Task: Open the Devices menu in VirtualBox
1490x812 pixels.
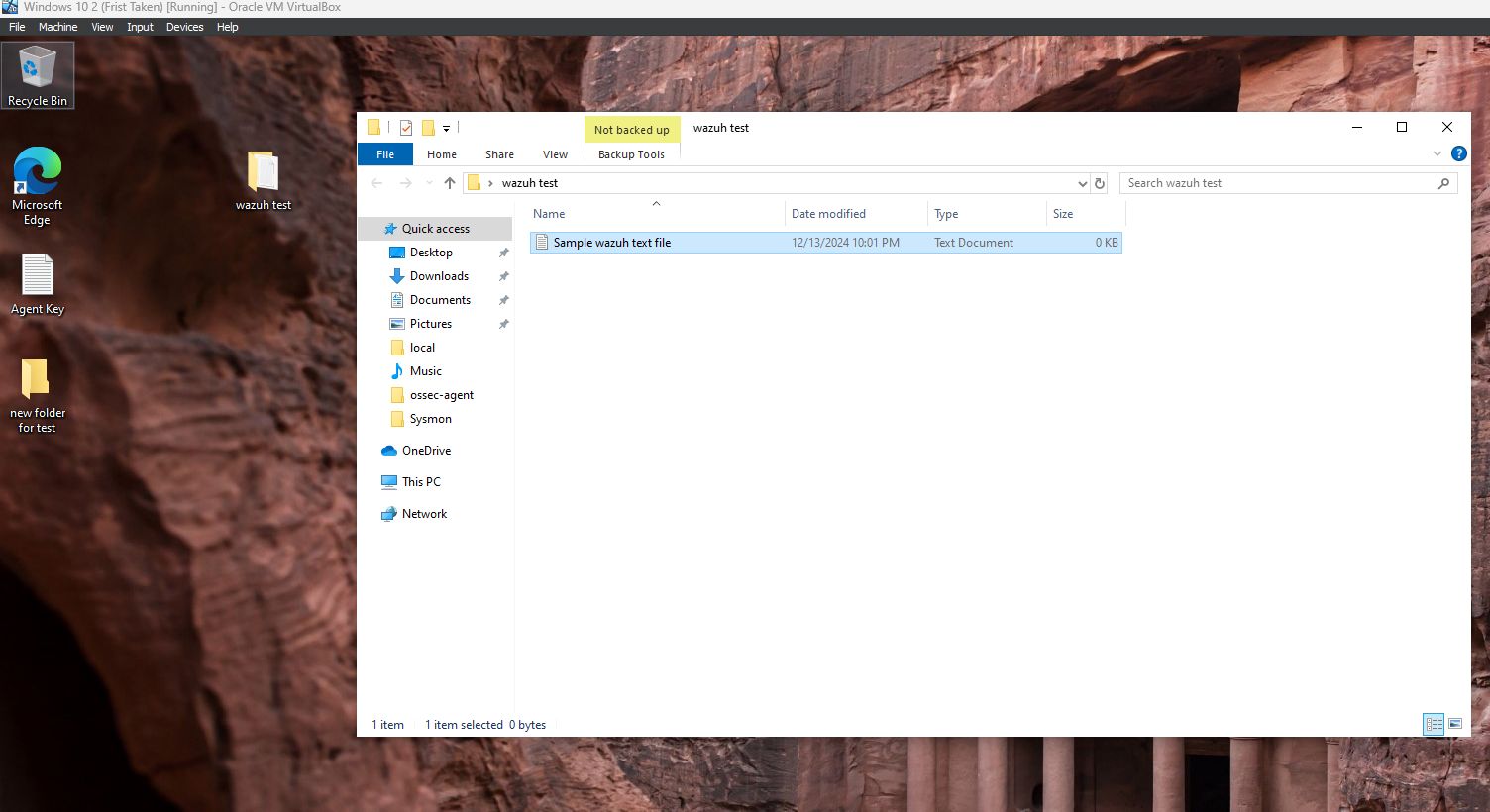Action: click(184, 27)
